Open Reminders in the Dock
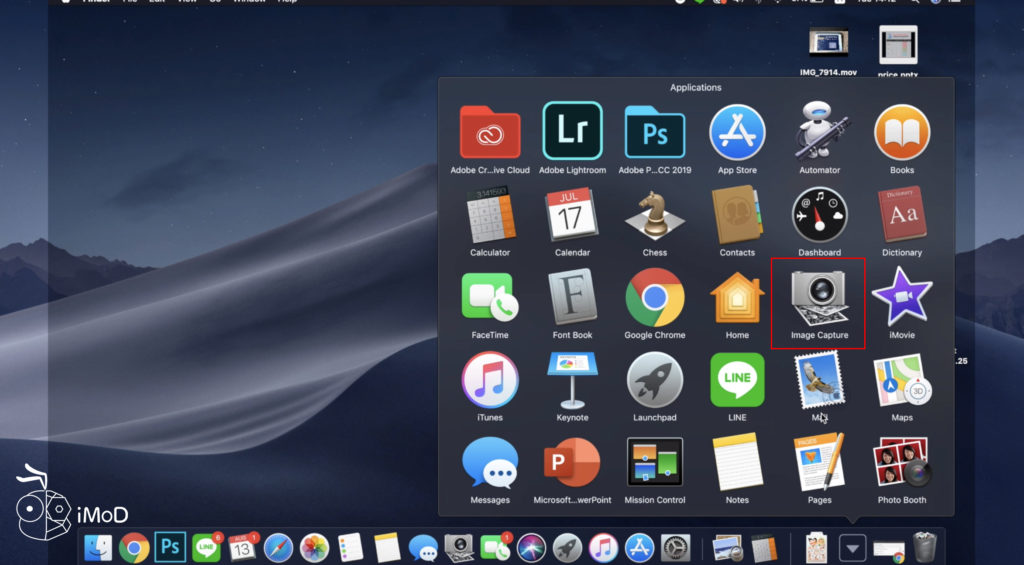Screen dimensions: 1024x565 pyautogui.click(x=351, y=547)
